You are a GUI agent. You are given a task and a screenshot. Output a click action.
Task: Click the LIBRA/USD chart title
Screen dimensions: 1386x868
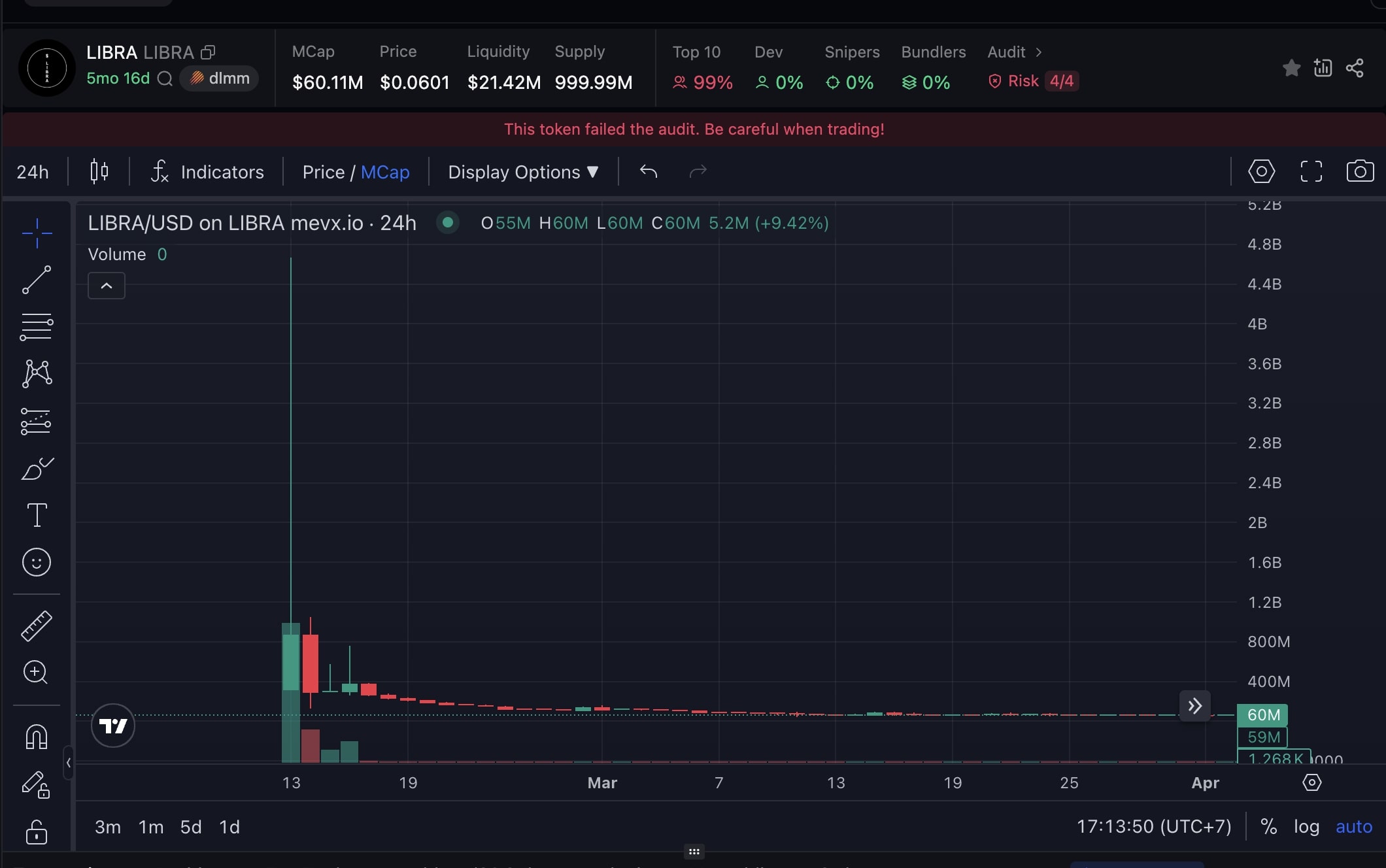point(252,223)
